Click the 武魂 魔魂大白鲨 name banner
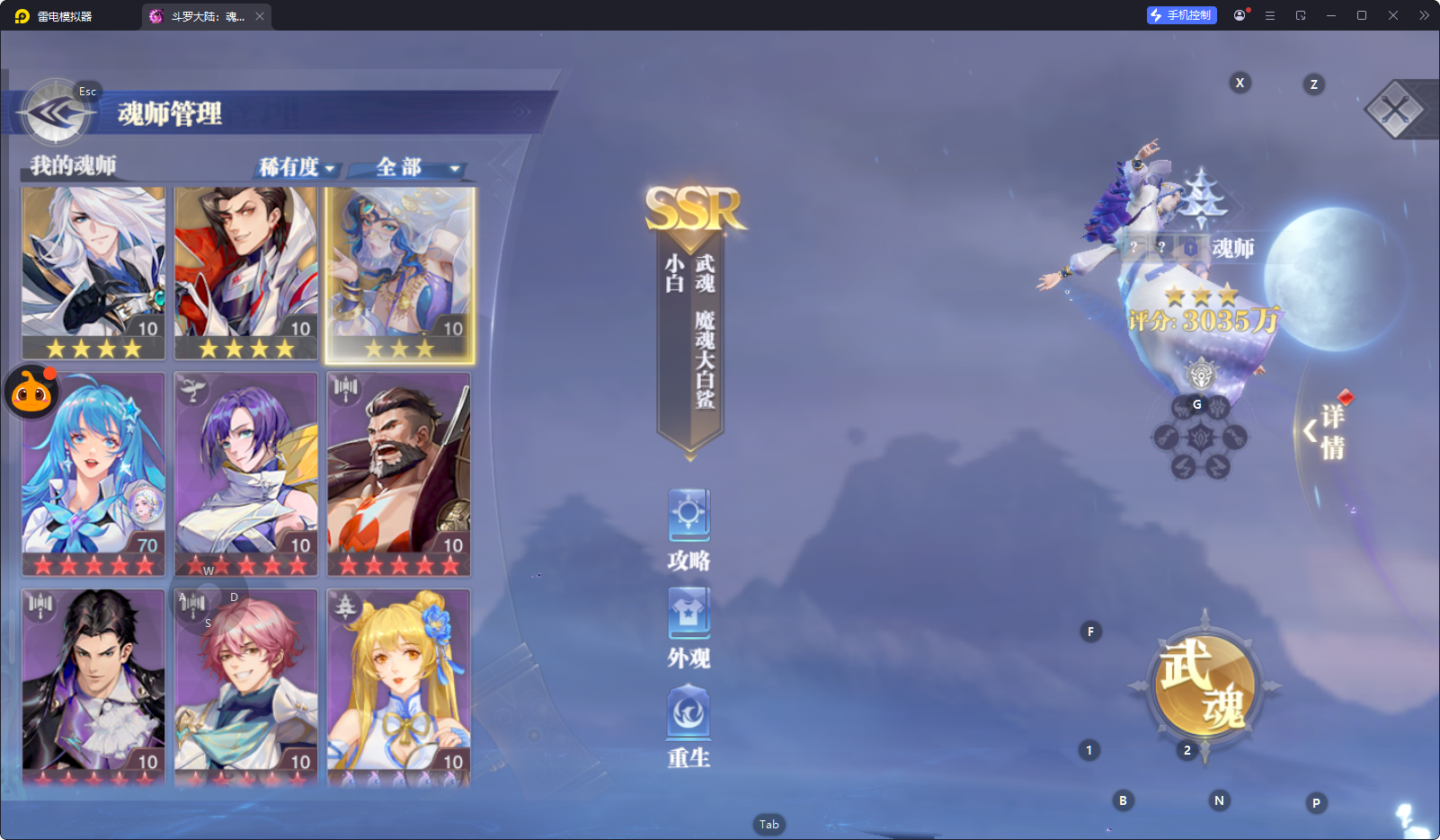This screenshot has width=1440, height=840. (690, 346)
